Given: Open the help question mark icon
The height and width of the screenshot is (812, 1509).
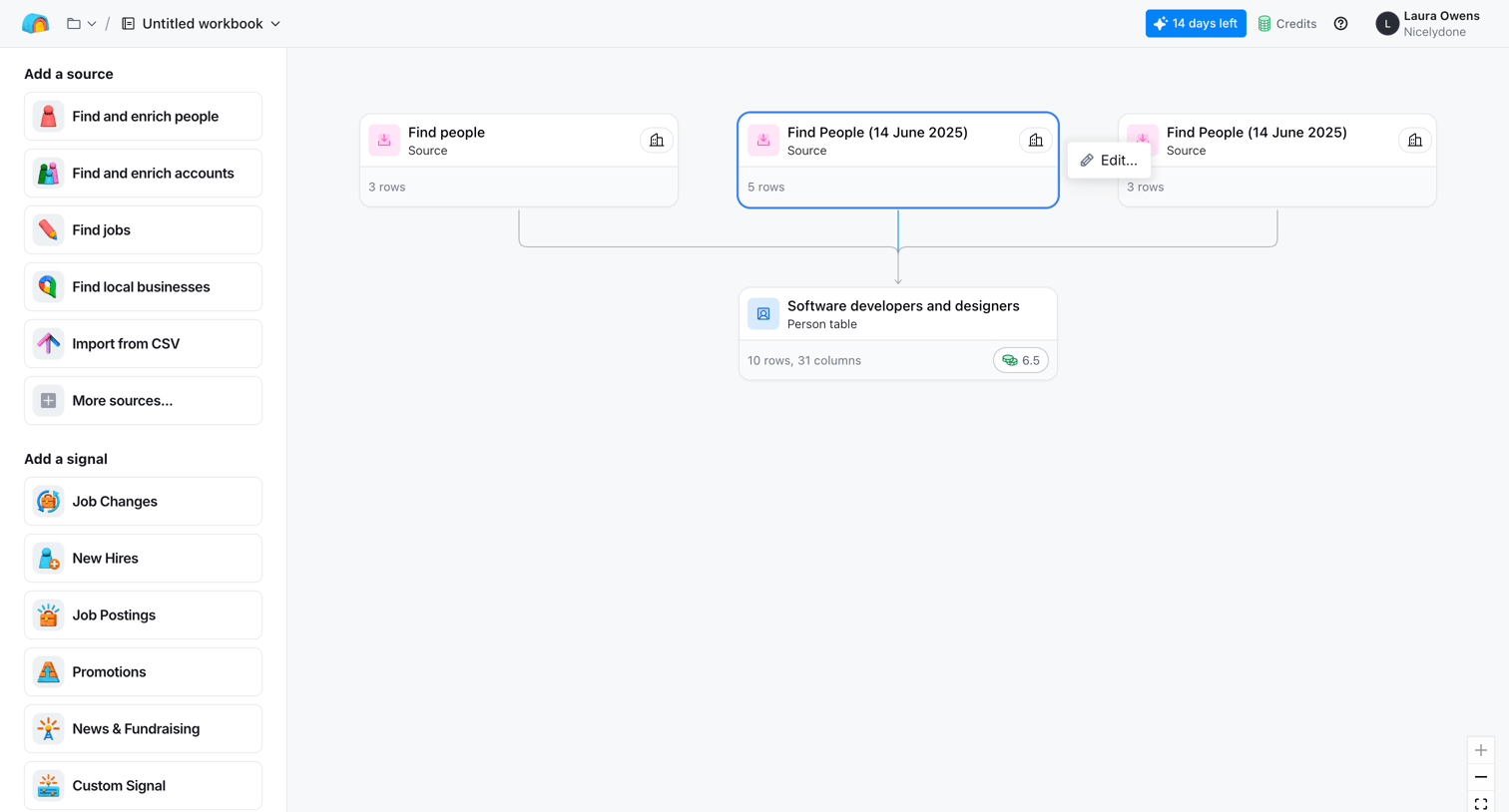Looking at the screenshot, I should (x=1340, y=24).
